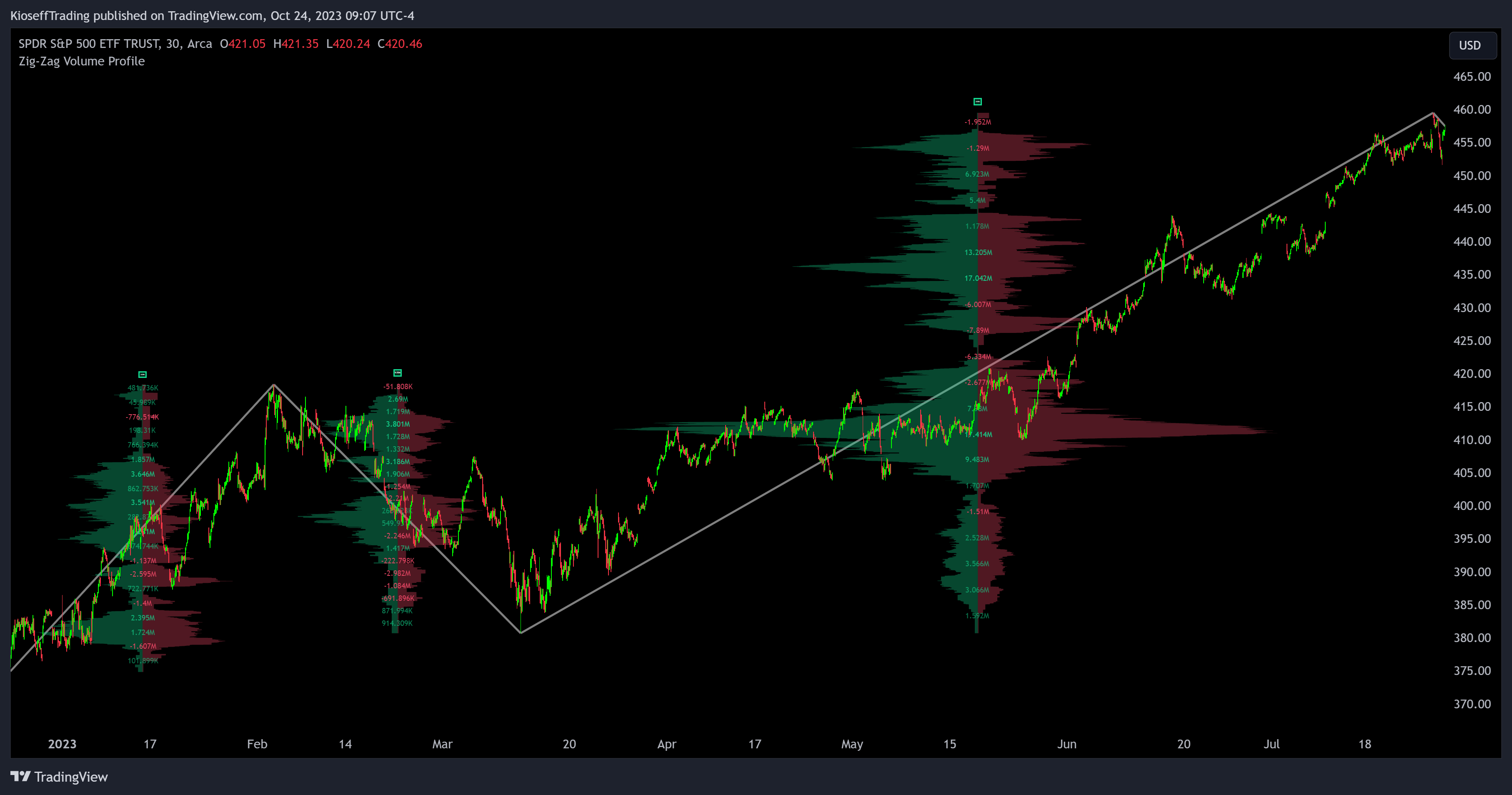Select the SPDR S&P 500 ETF TRUST symbol title

pyautogui.click(x=89, y=43)
